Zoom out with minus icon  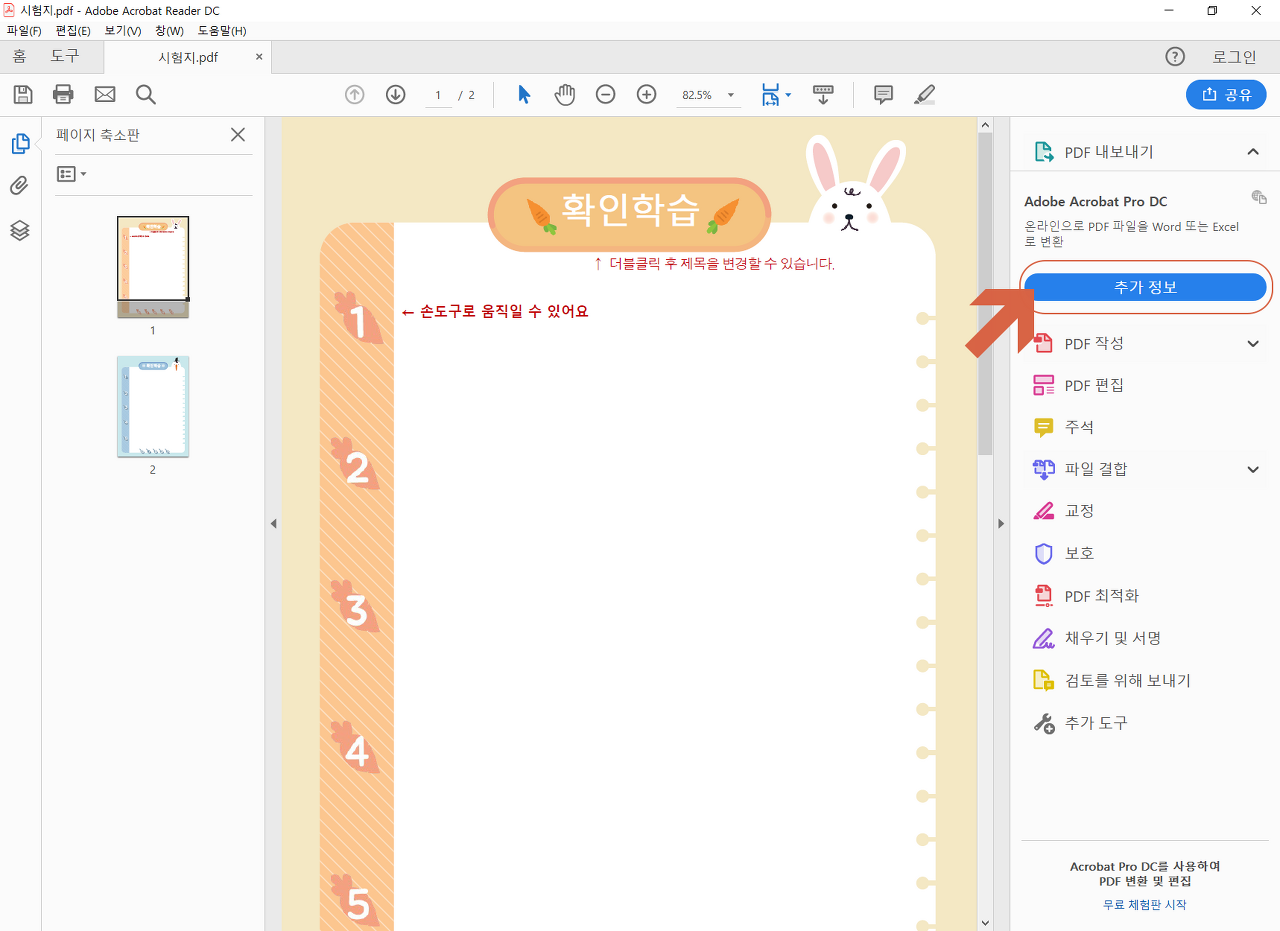[x=605, y=95]
